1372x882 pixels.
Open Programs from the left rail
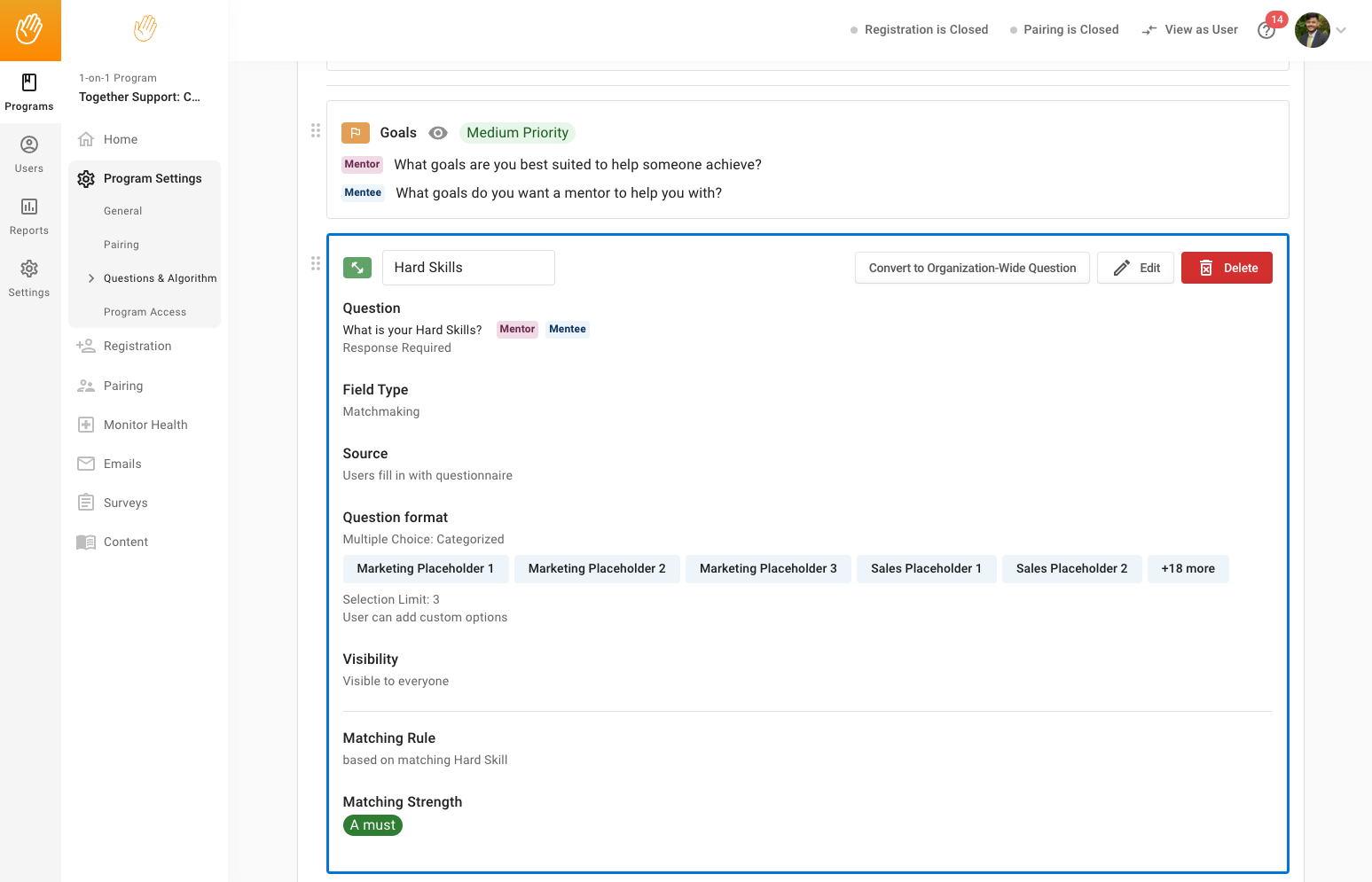pyautogui.click(x=29, y=93)
